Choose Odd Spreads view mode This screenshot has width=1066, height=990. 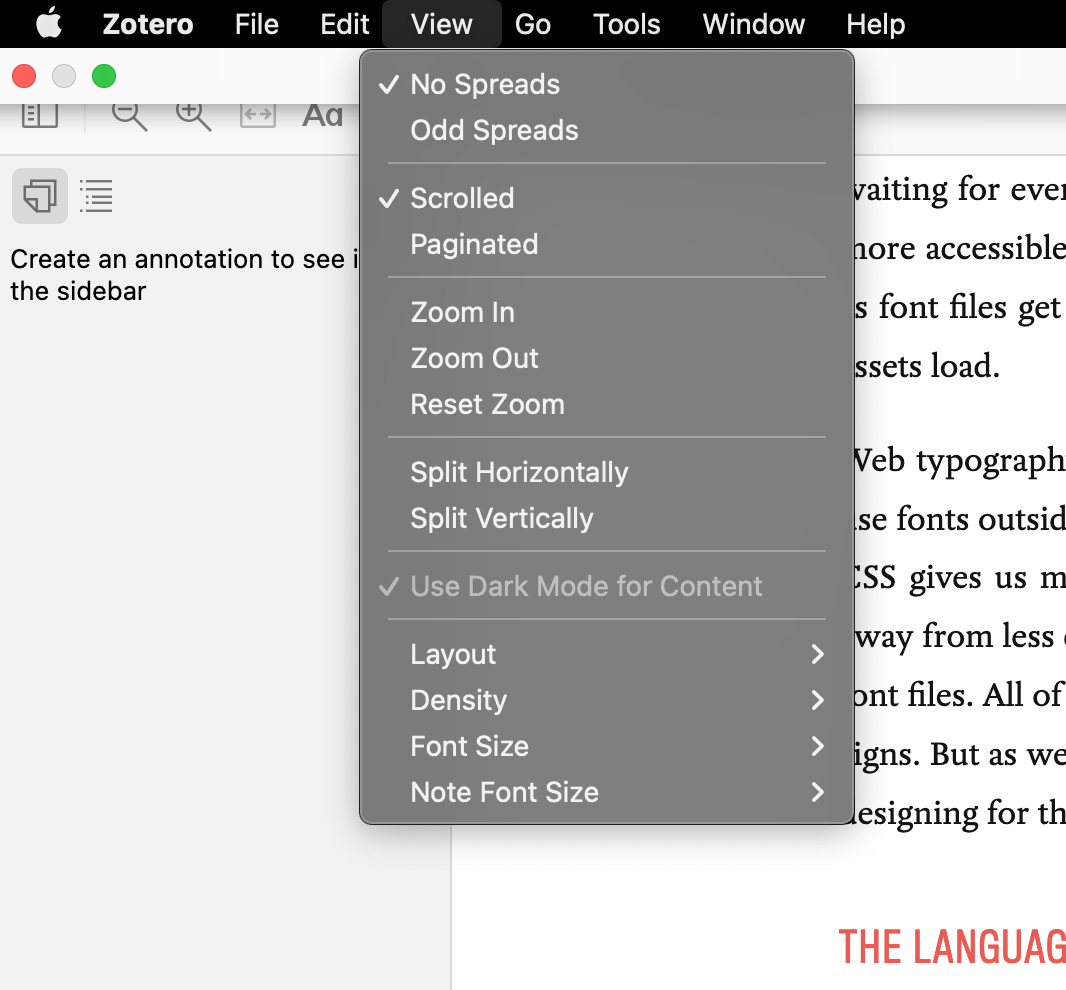[494, 131]
